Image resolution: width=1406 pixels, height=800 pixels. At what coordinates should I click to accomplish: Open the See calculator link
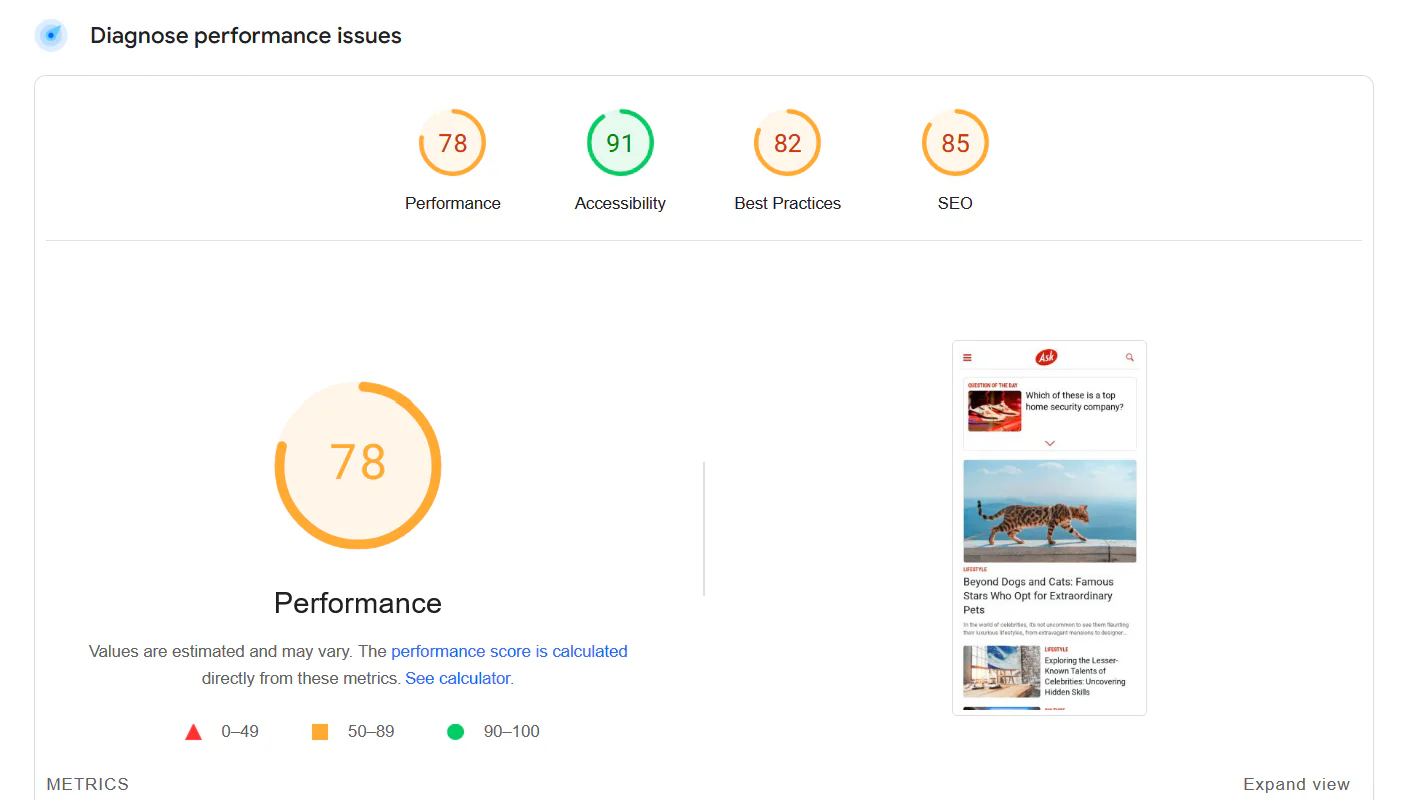(x=458, y=678)
